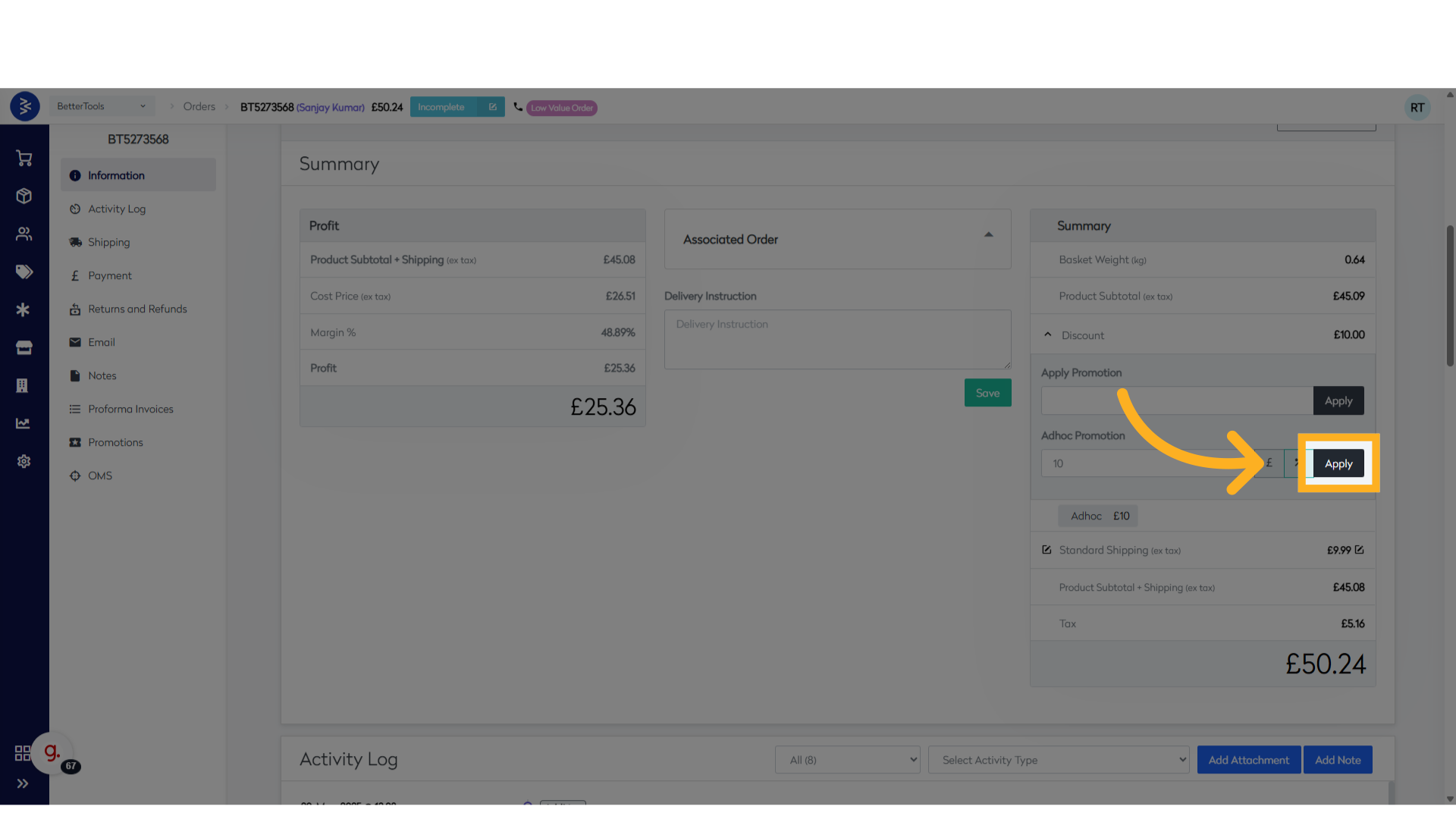Expand the sidebar with double chevron icon
Screen dimensions: 1456x819
(23, 784)
